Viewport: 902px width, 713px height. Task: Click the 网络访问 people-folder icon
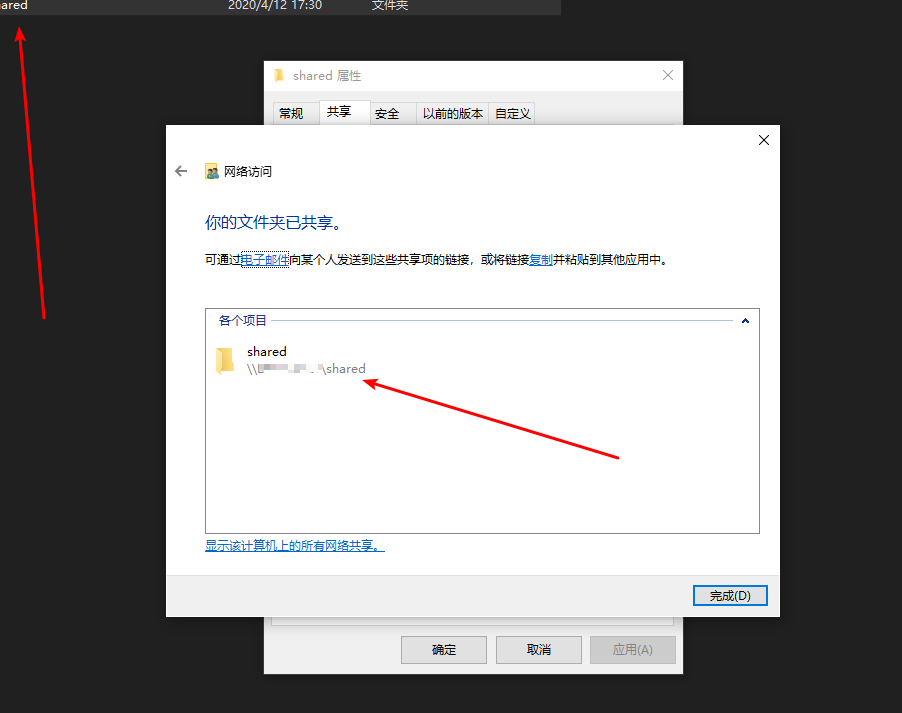212,171
